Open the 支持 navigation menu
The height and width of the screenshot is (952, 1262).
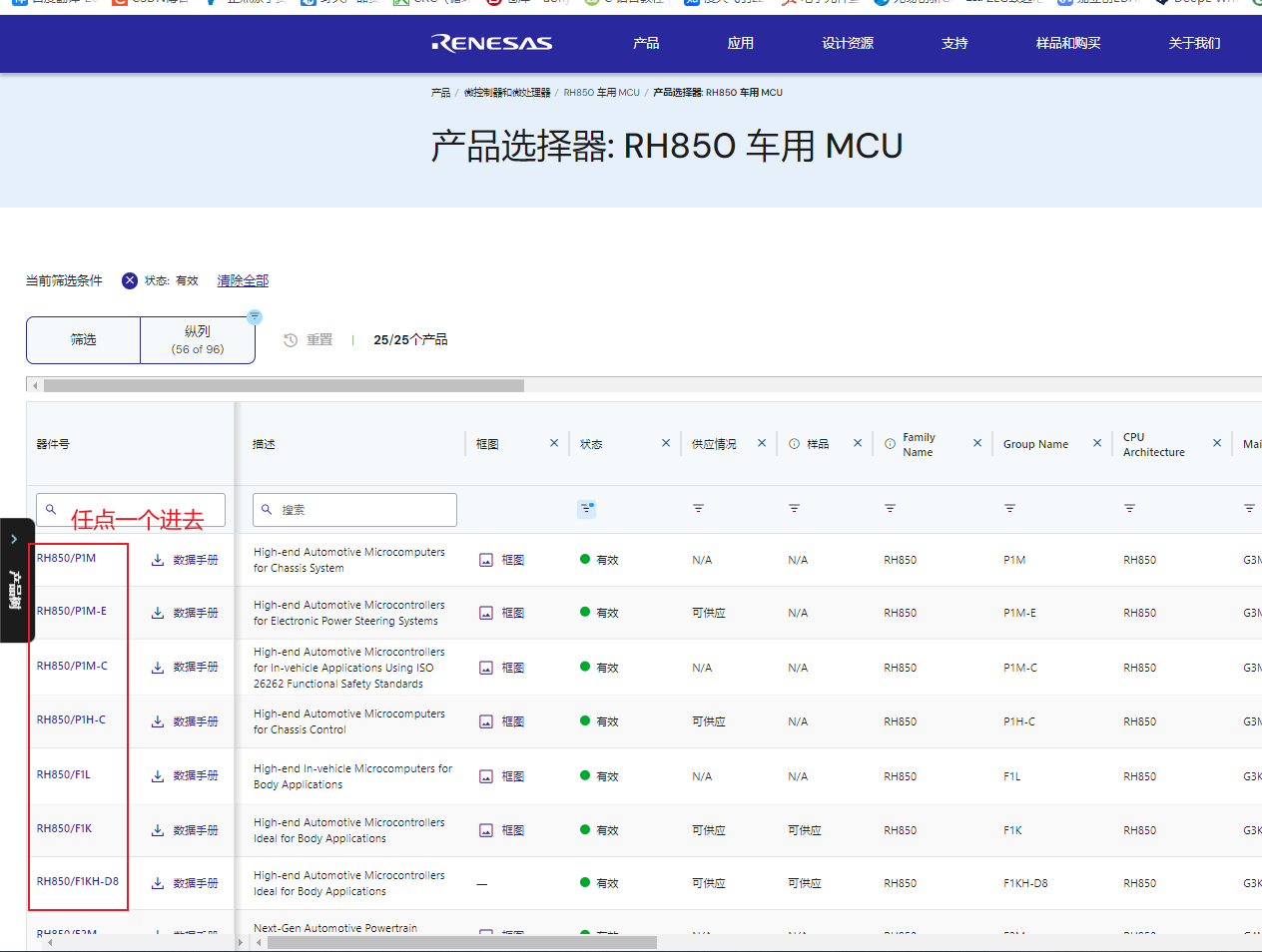tap(954, 43)
